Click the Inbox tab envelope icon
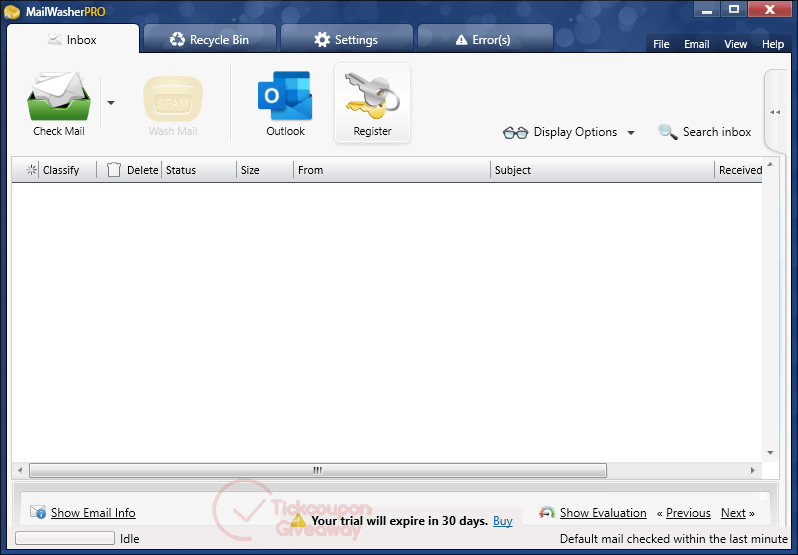798x555 pixels. point(54,40)
